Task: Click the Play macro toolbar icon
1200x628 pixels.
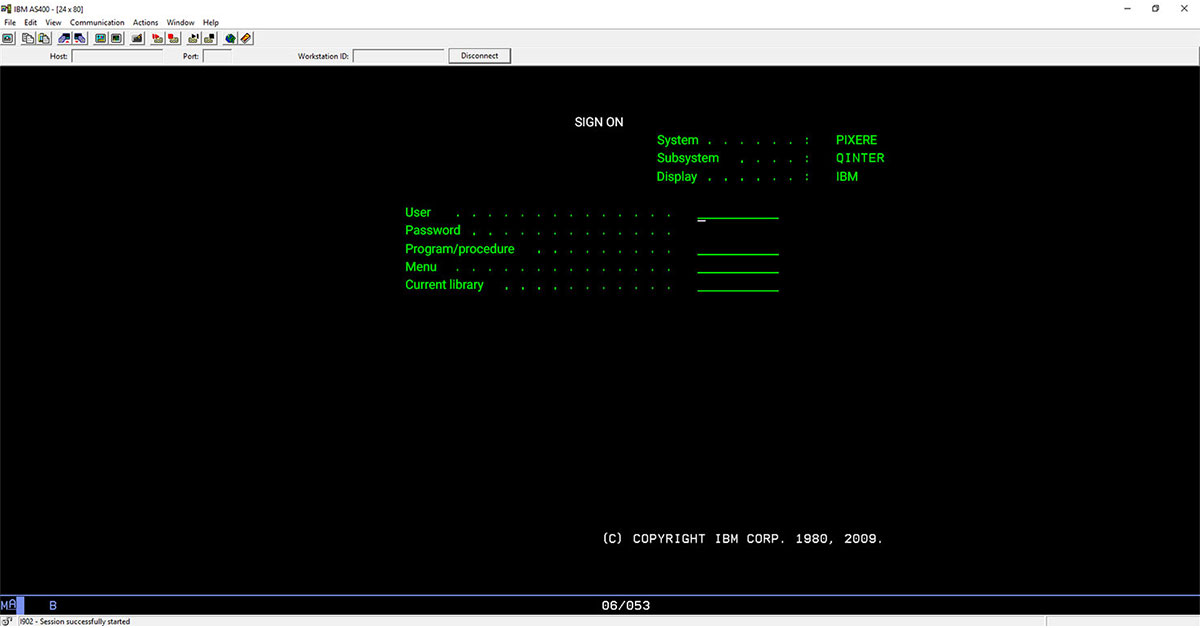Action: tap(194, 38)
